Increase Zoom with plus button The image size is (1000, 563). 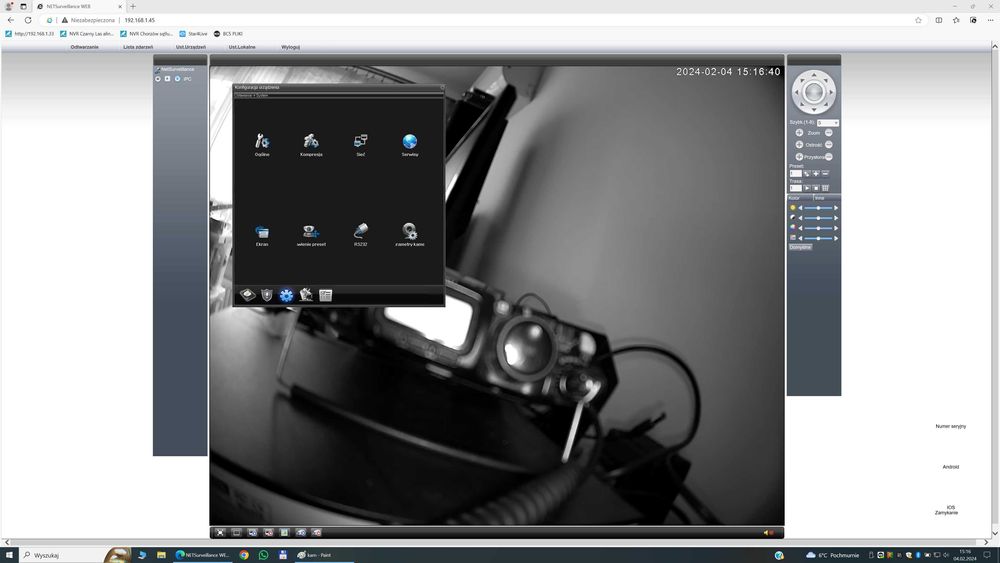click(x=799, y=133)
